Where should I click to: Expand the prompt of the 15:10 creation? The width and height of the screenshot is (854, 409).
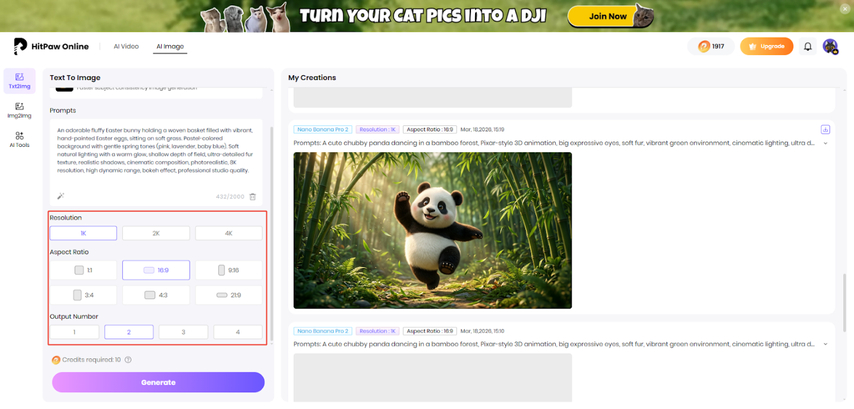click(825, 344)
